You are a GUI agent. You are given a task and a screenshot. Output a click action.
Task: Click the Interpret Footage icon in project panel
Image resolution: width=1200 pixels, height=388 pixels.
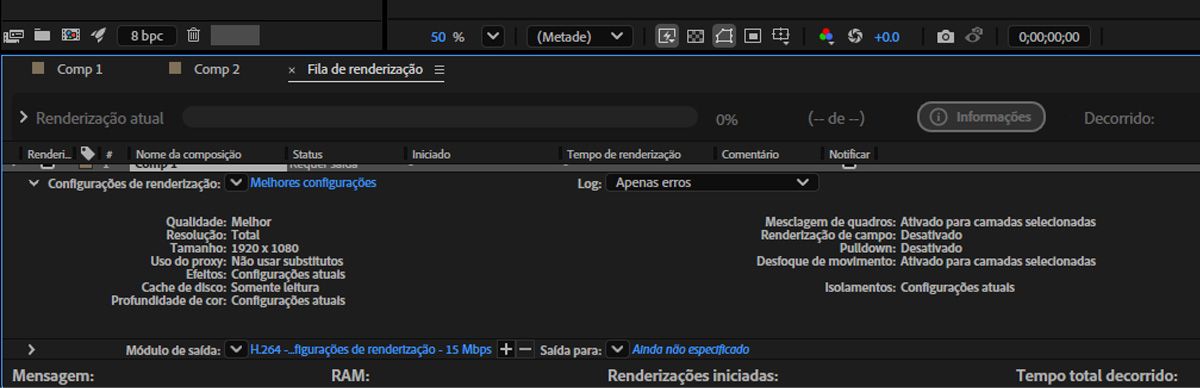point(13,35)
